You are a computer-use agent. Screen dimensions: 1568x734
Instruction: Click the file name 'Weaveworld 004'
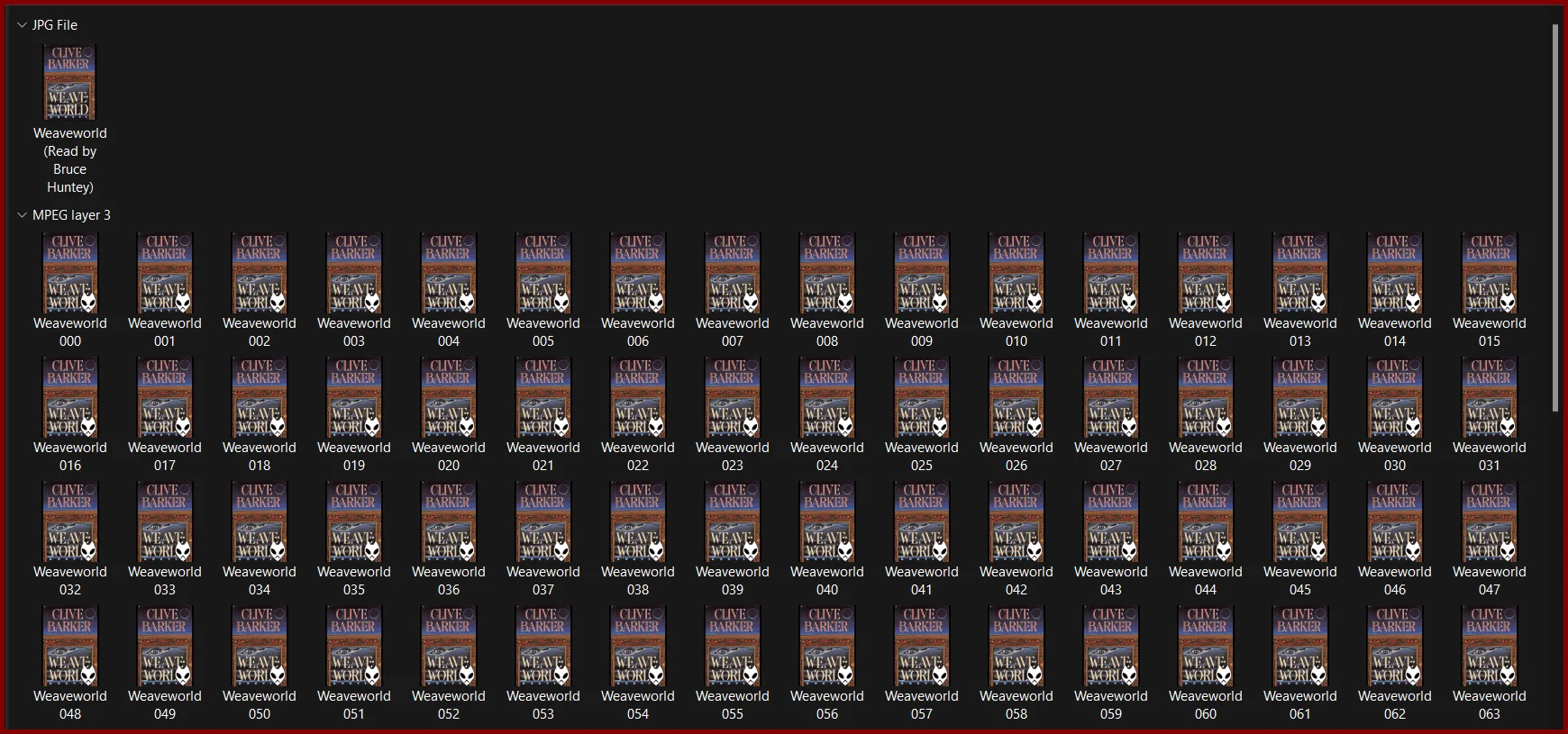[449, 332]
